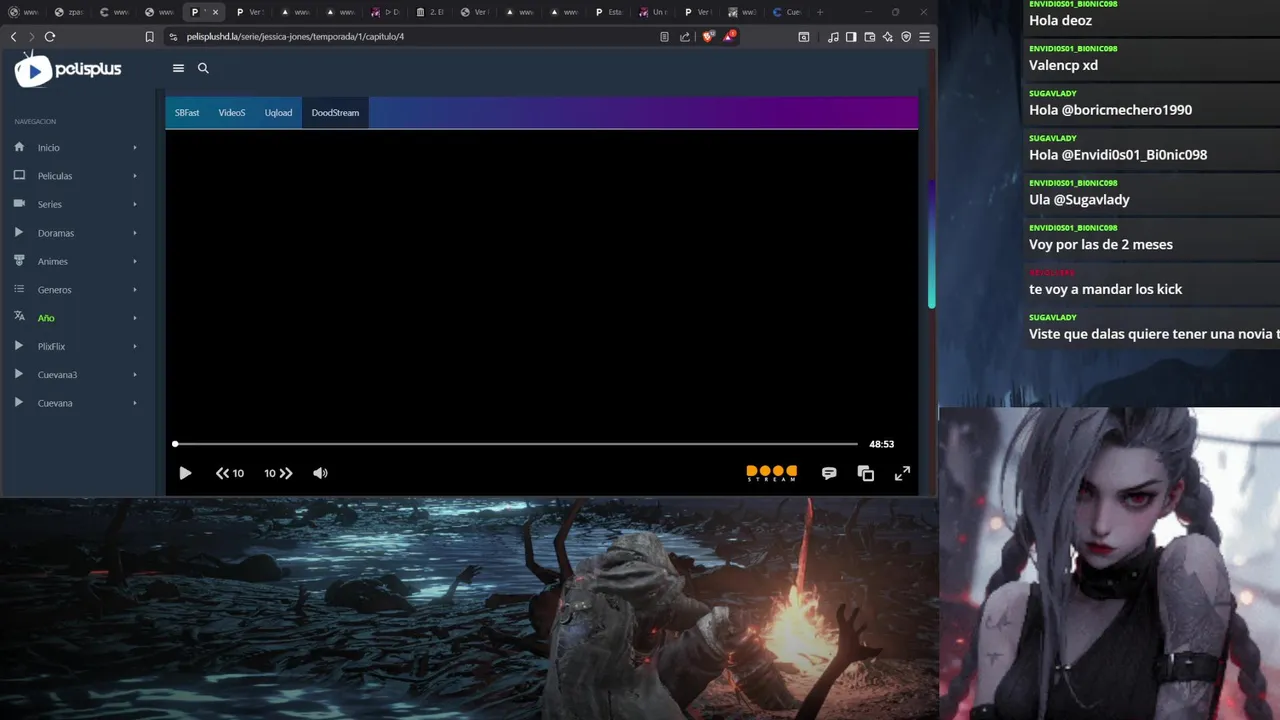Open the Brave VPN shield icon
The height and width of the screenshot is (720, 1280).
click(906, 36)
